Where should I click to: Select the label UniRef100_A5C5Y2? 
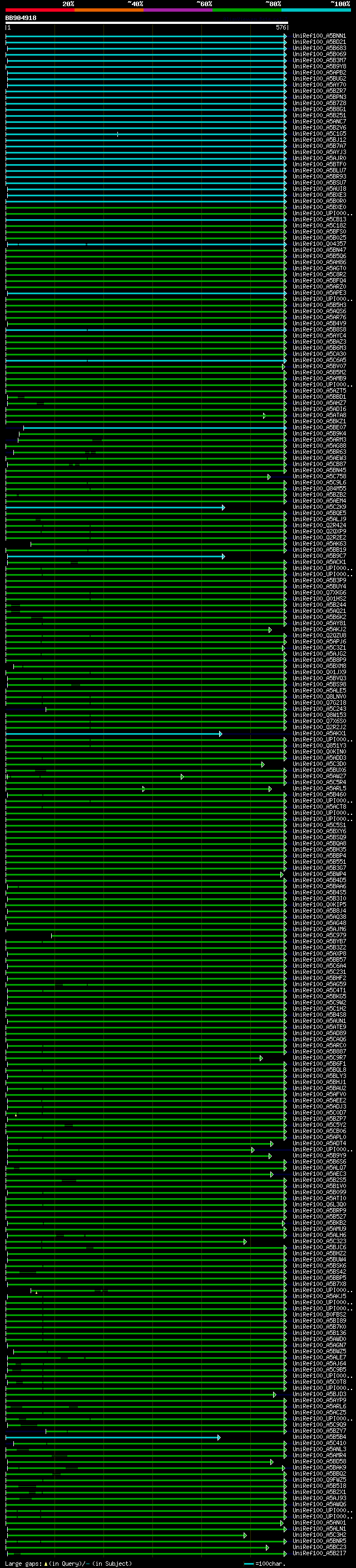pos(319,1125)
